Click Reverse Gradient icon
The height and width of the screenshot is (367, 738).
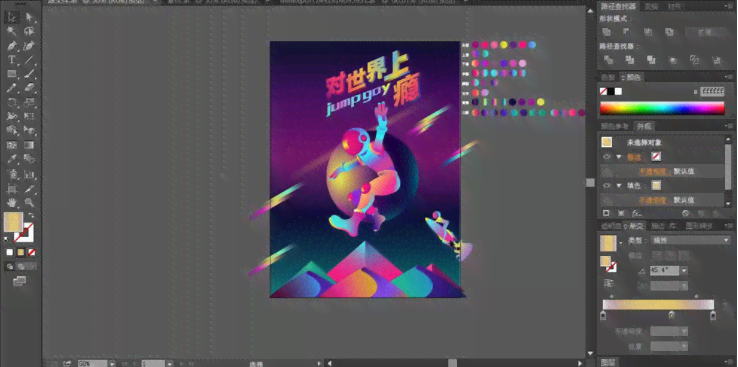(x=608, y=283)
